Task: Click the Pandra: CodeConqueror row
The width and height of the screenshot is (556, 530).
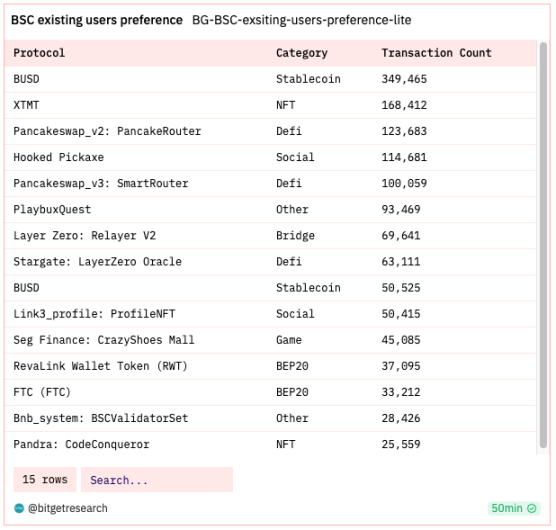Action: pos(270,444)
